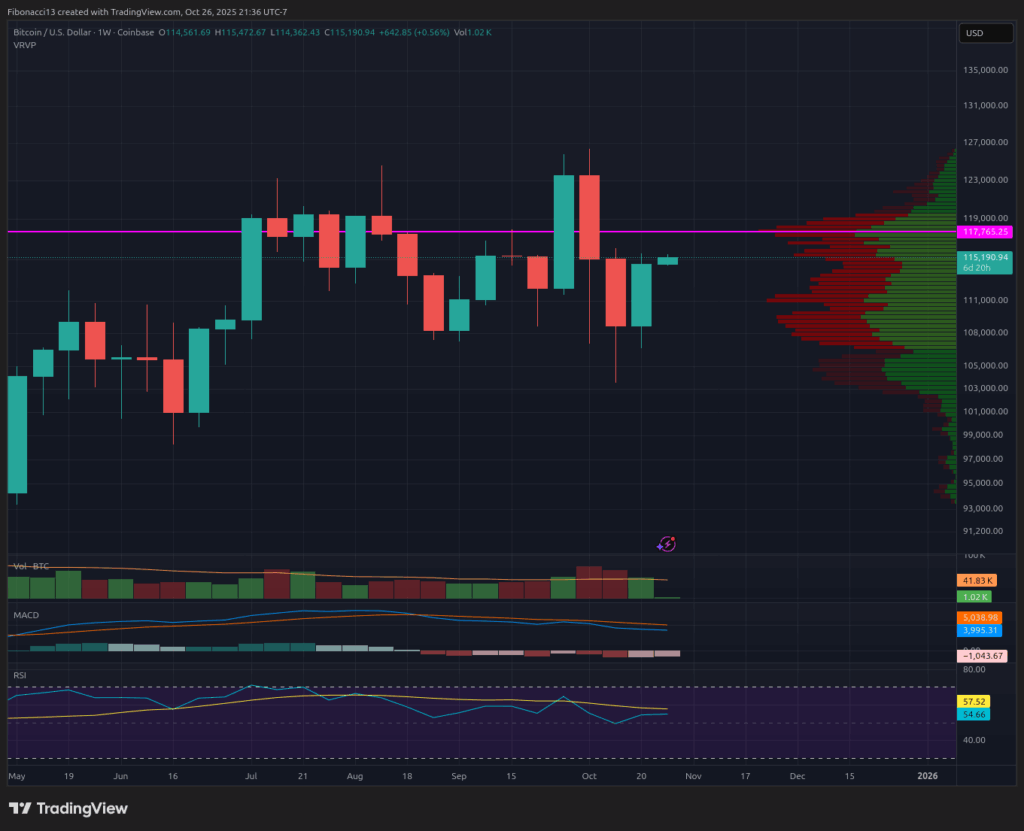The image size is (1024, 831).
Task: Click the blue 3,995.31 MACD signal value
Action: [x=981, y=631]
